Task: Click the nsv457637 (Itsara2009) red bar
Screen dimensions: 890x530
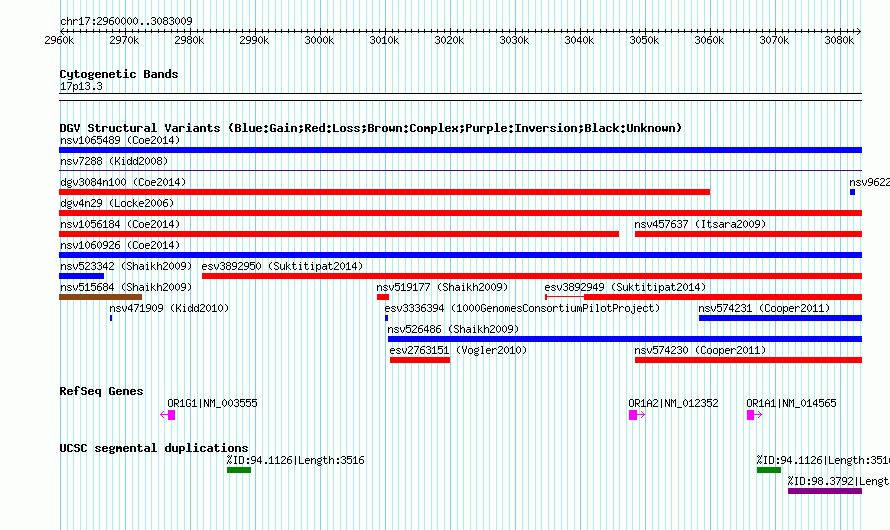Action: [x=748, y=234]
